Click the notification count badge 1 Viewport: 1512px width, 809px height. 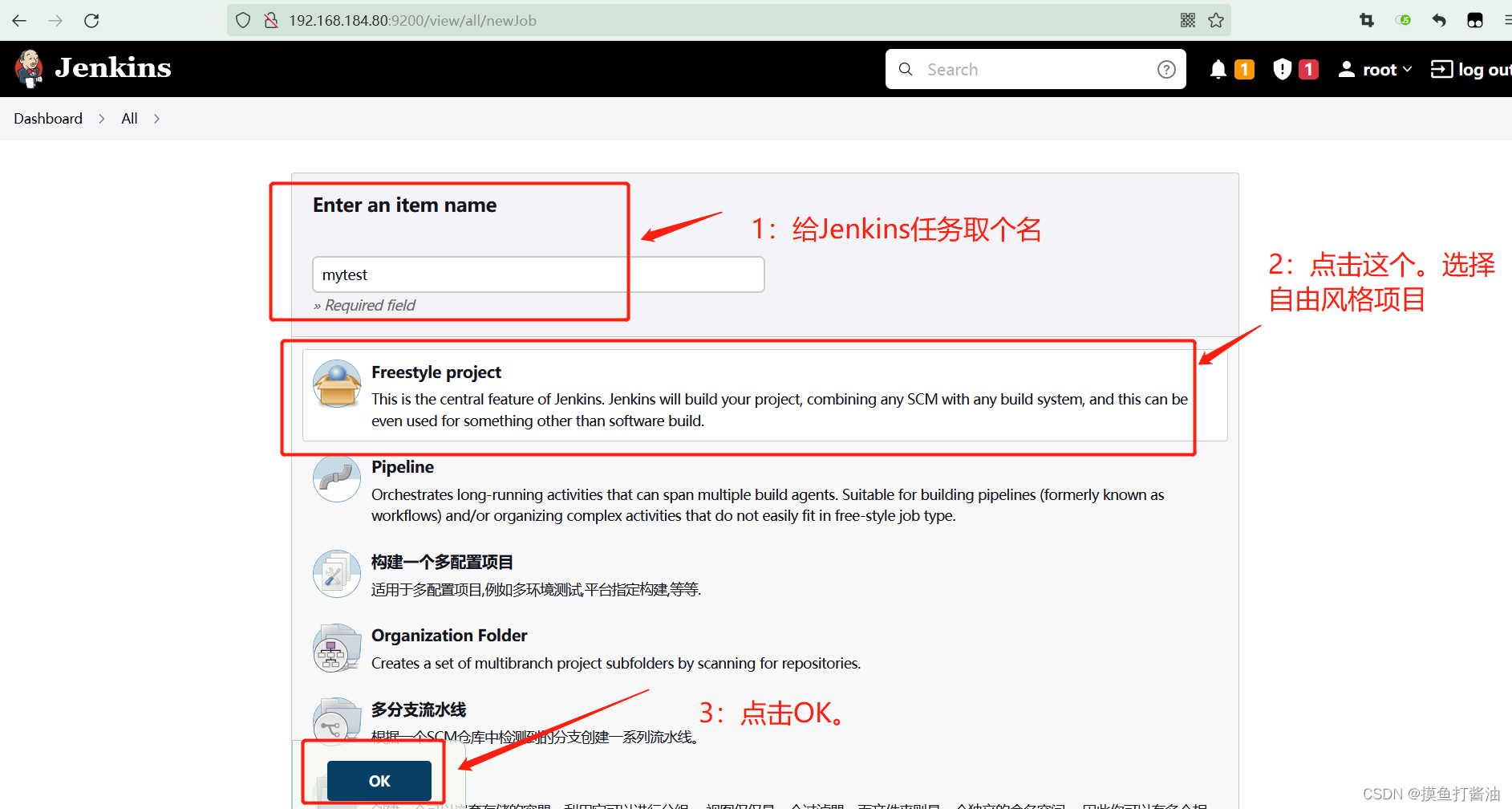(1244, 69)
